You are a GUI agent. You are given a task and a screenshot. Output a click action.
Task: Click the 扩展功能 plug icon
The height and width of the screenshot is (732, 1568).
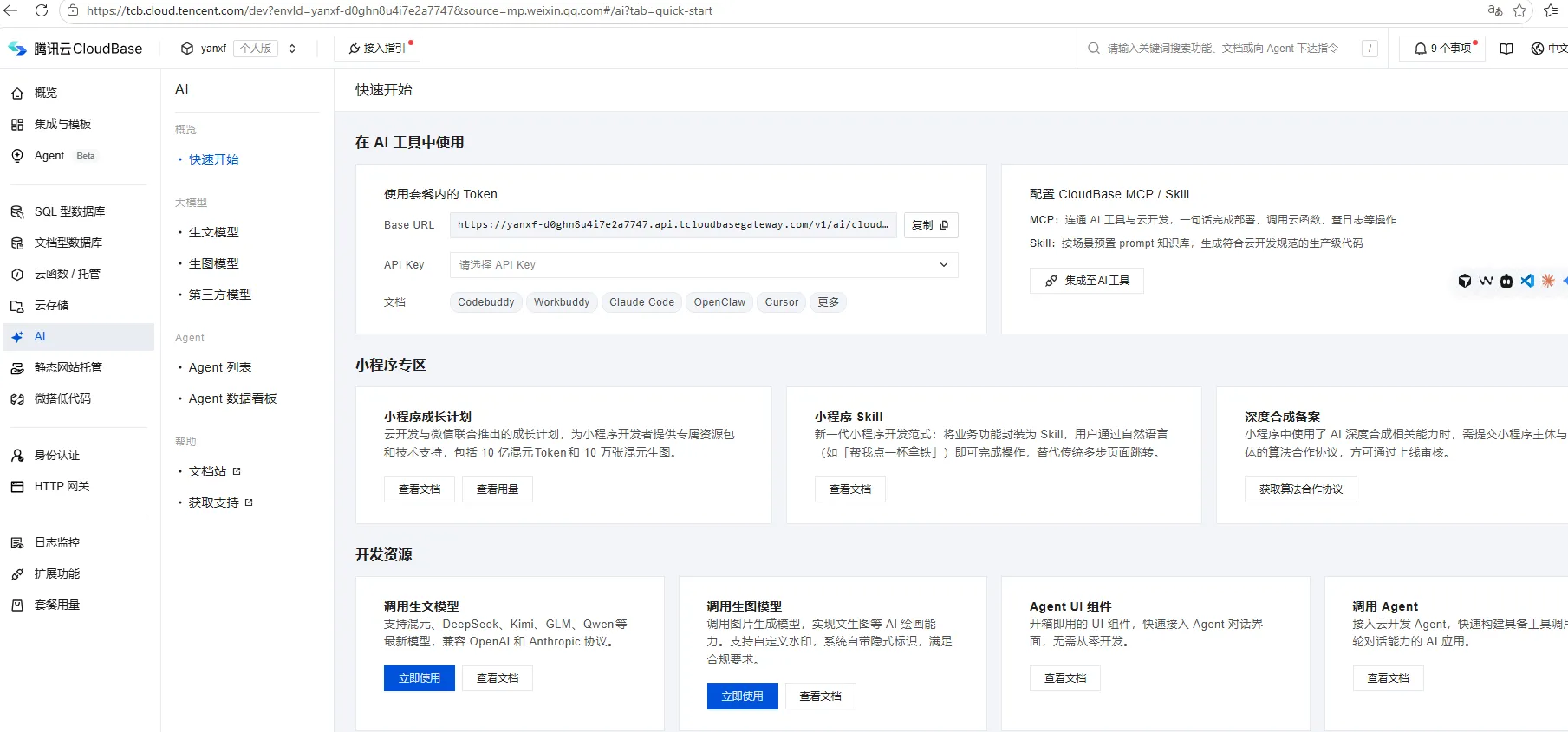click(17, 574)
